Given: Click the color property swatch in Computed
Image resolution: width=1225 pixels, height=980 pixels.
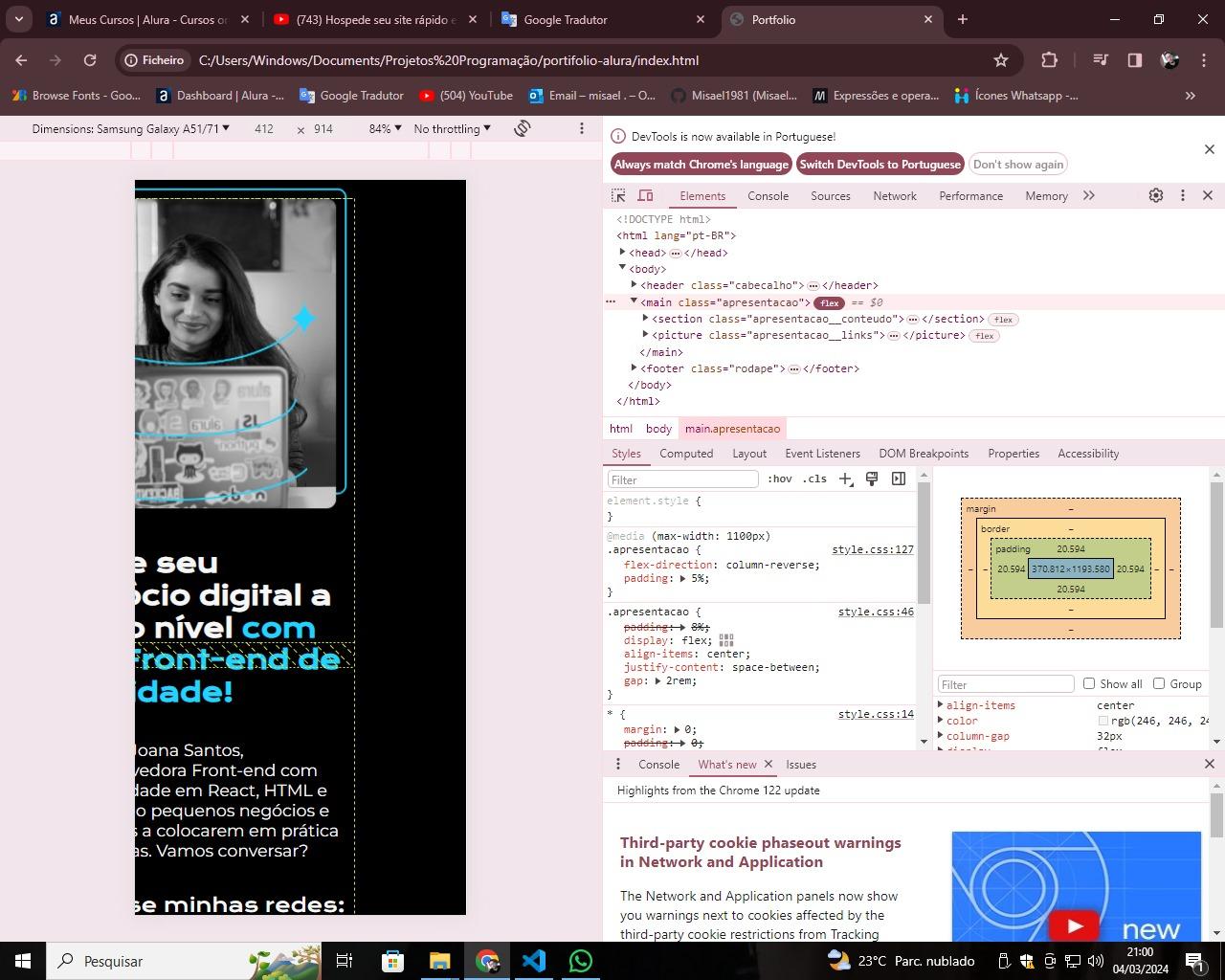Looking at the screenshot, I should (x=1102, y=721).
